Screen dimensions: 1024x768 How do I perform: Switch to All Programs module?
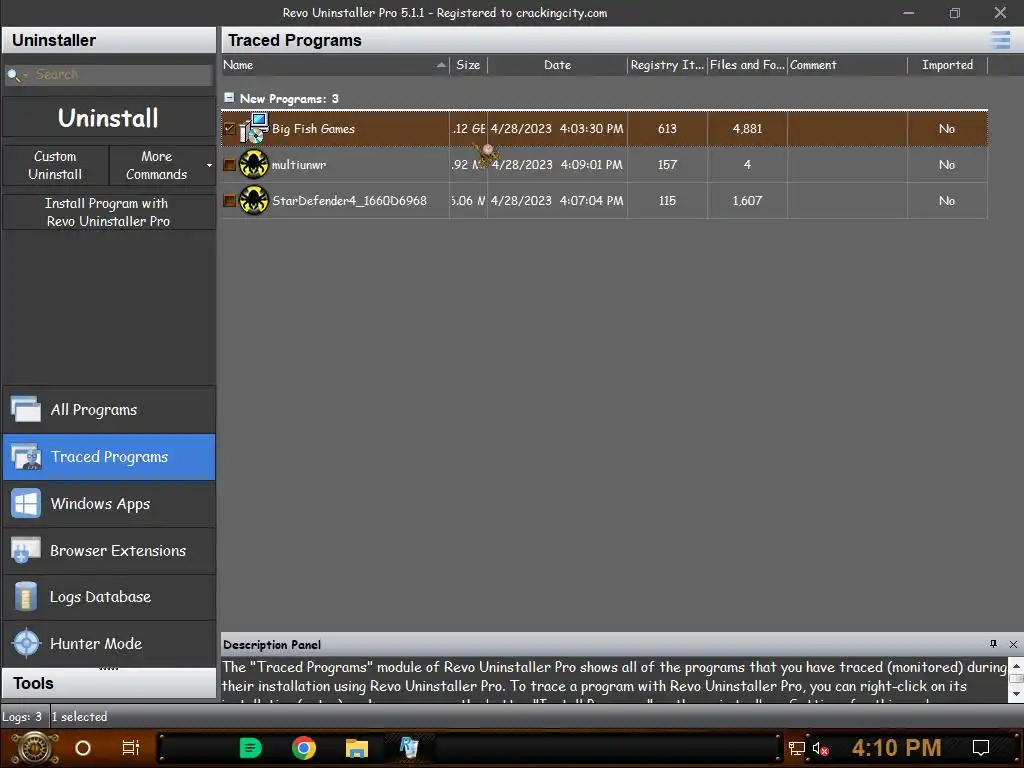click(109, 409)
